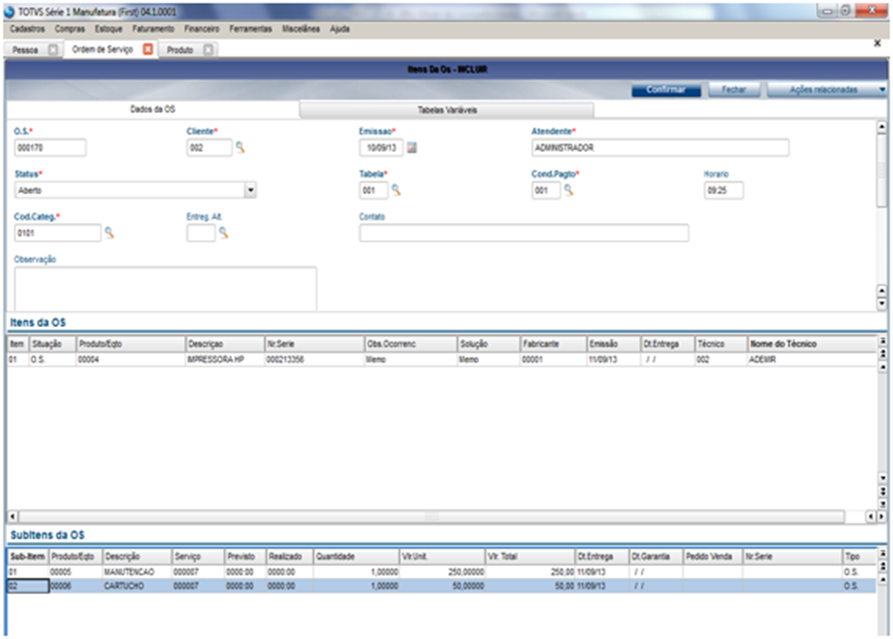The image size is (893, 639).
Task: Click sub-item 02 cell
Action: pyautogui.click(x=28, y=585)
